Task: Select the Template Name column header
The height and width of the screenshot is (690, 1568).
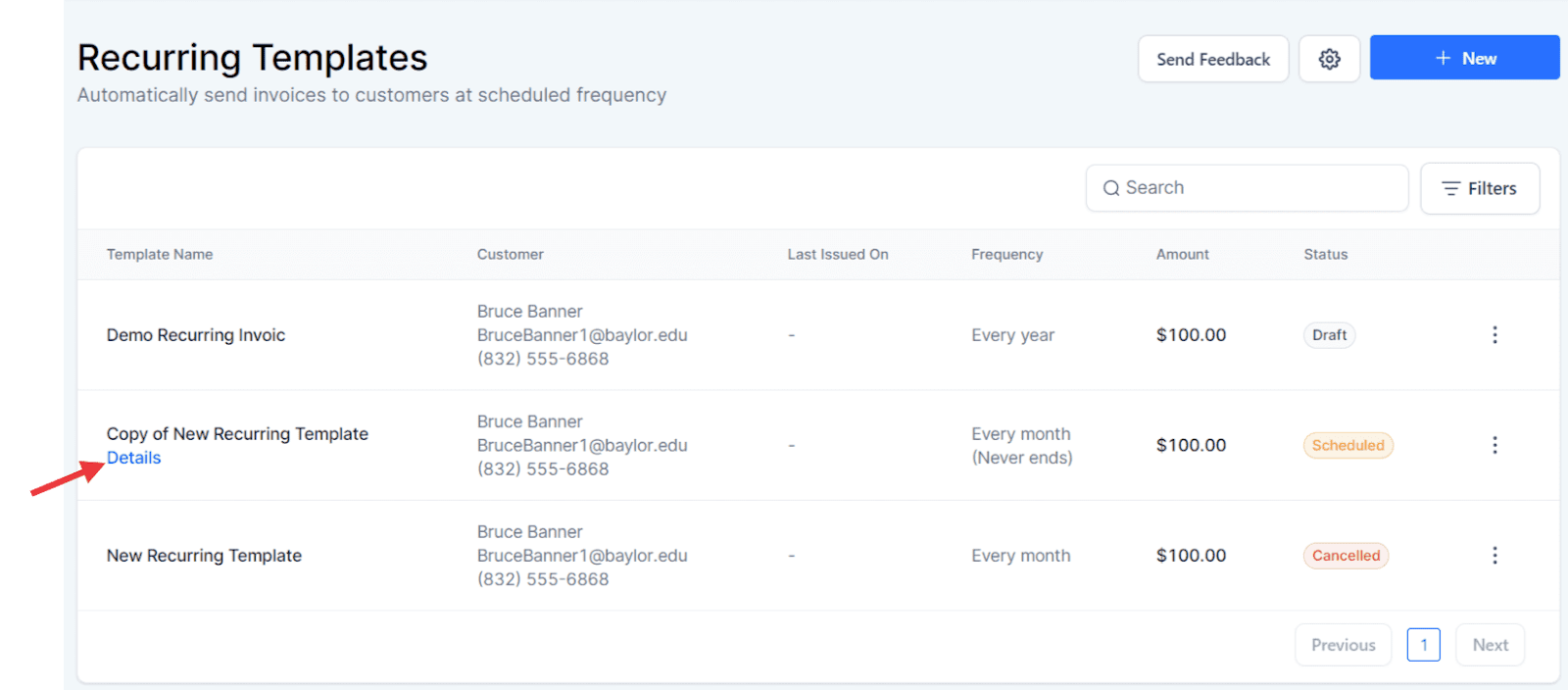Action: coord(159,254)
